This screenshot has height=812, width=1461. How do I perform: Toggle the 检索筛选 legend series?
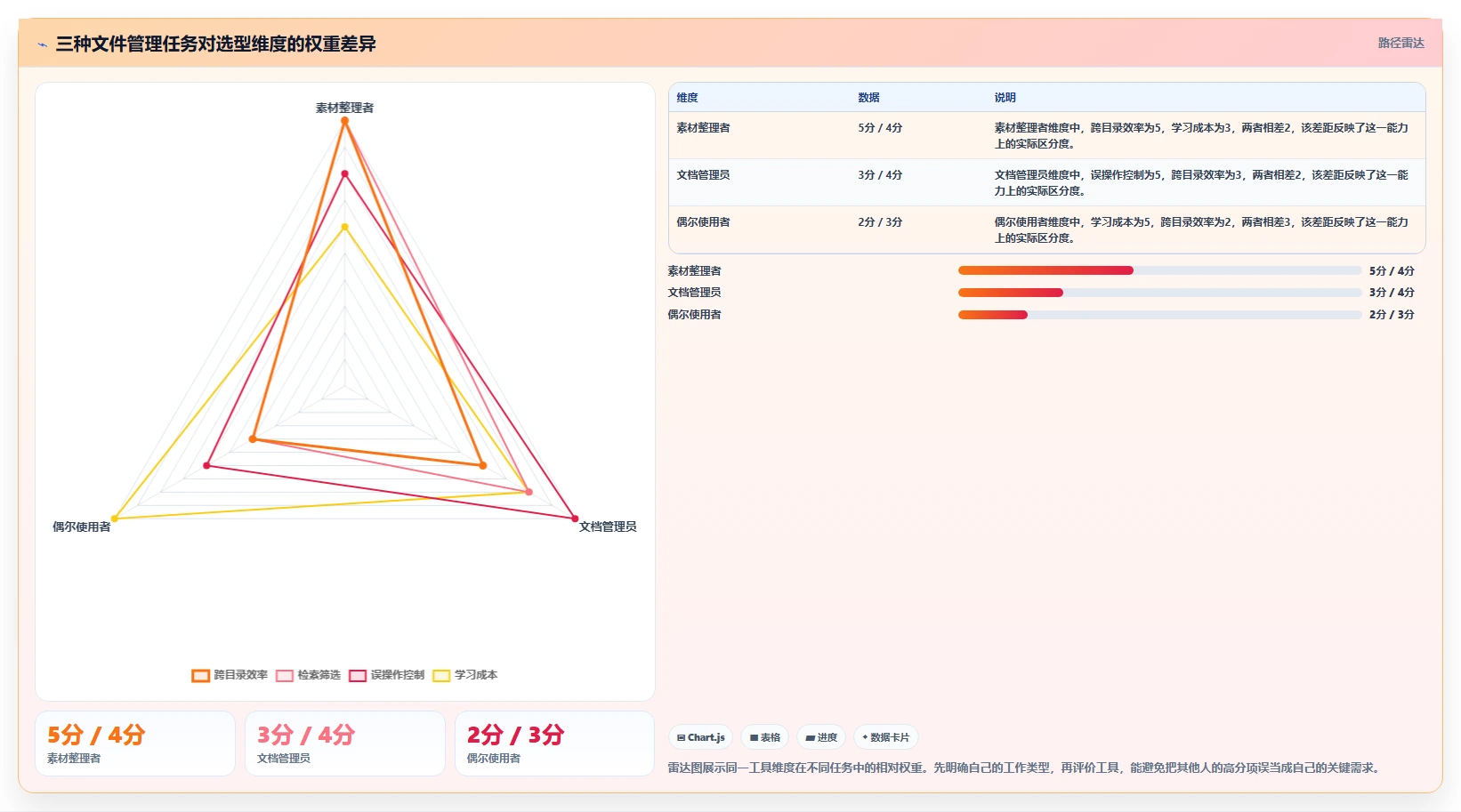point(308,675)
